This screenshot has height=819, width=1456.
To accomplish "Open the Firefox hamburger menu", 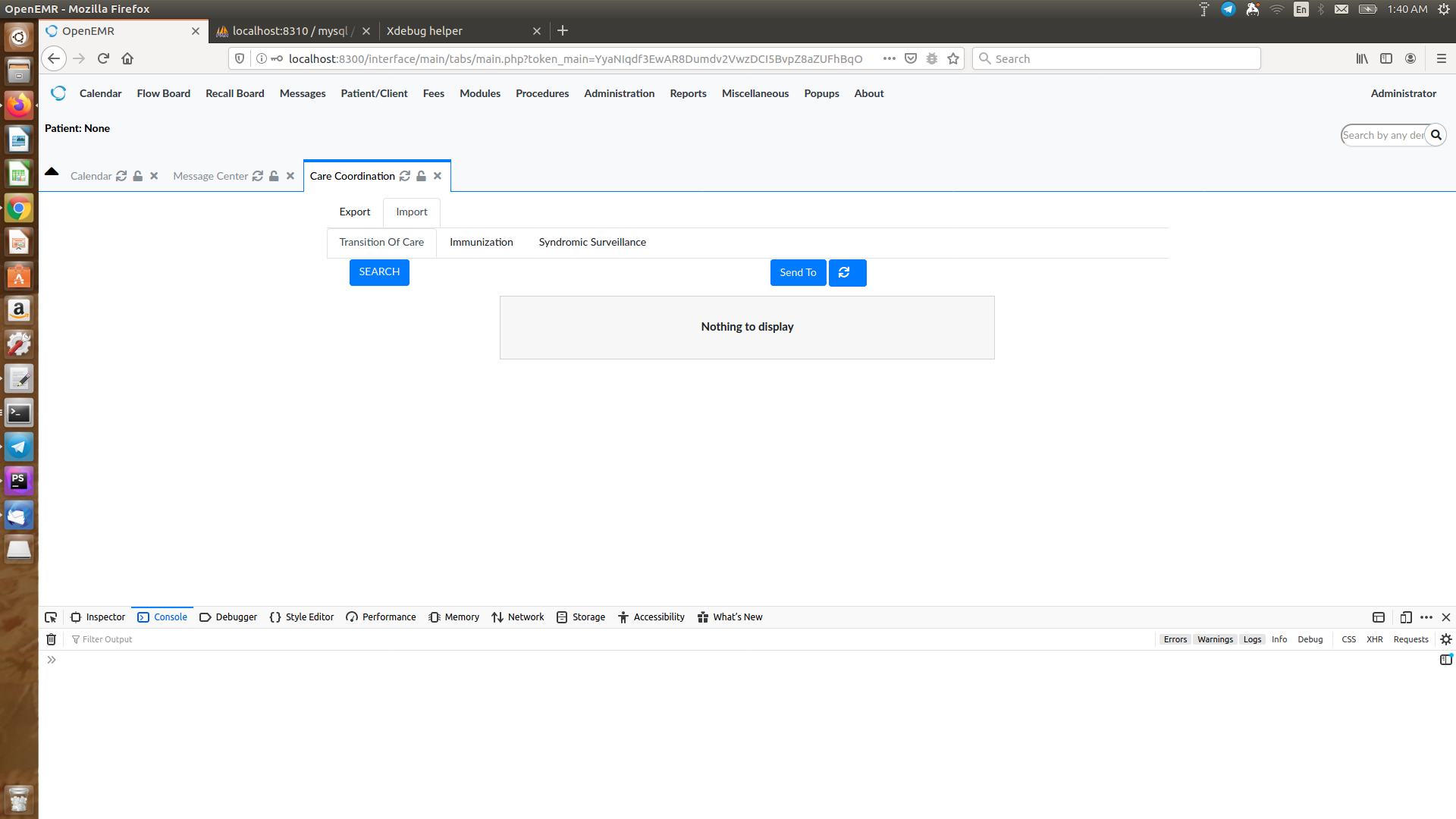I will click(1443, 58).
